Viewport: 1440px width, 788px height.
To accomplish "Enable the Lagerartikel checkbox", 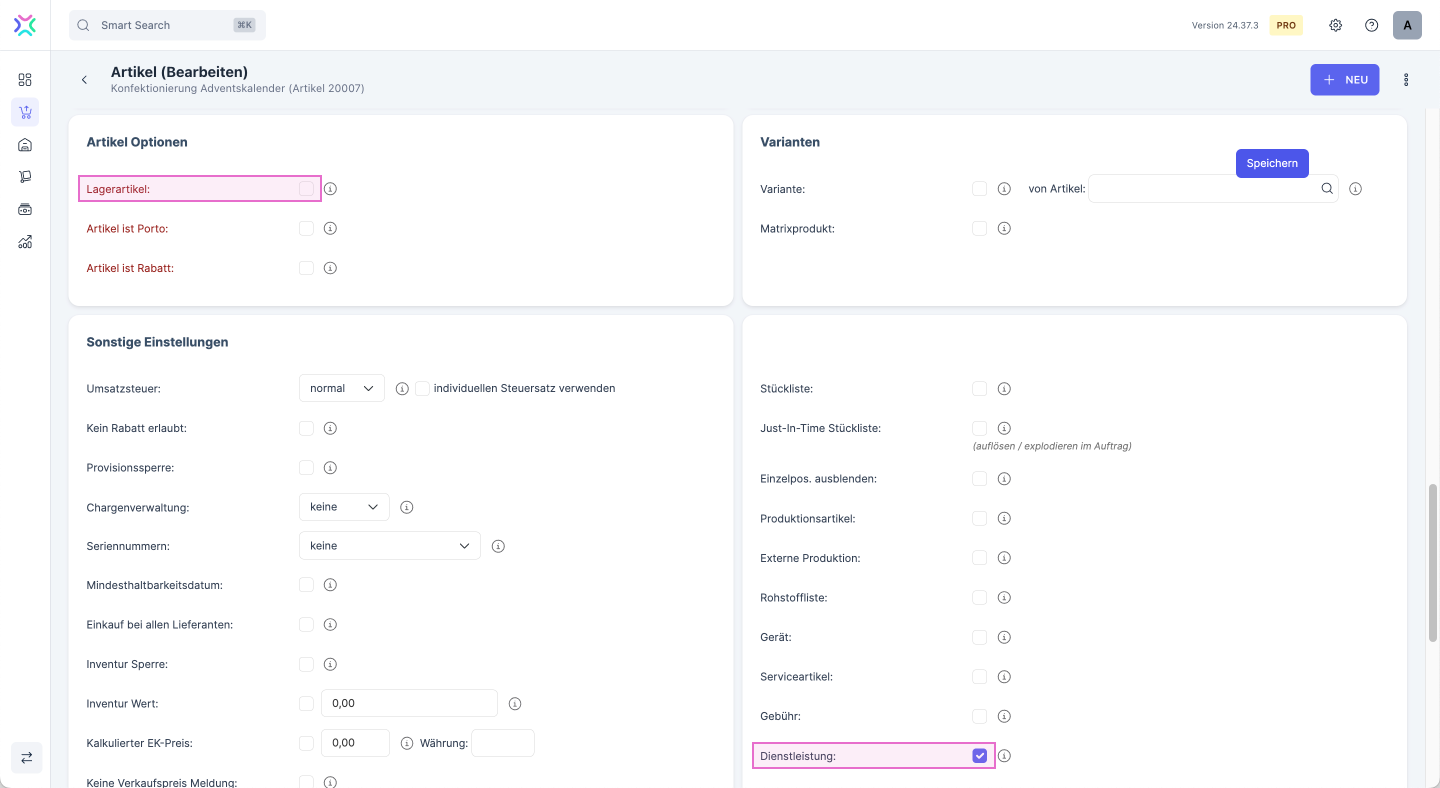I will (306, 189).
